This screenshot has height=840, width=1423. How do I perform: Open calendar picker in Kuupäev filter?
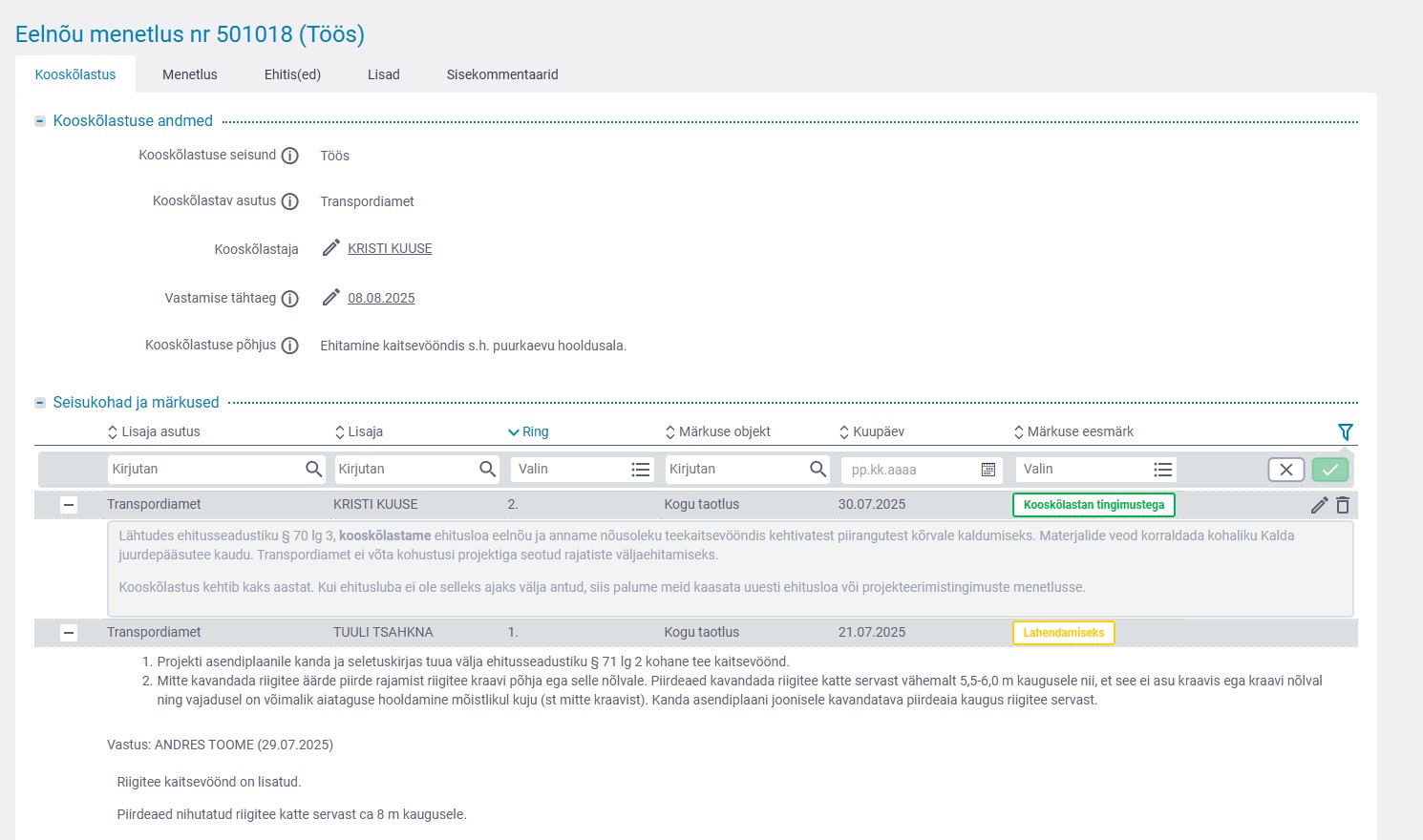[988, 470]
